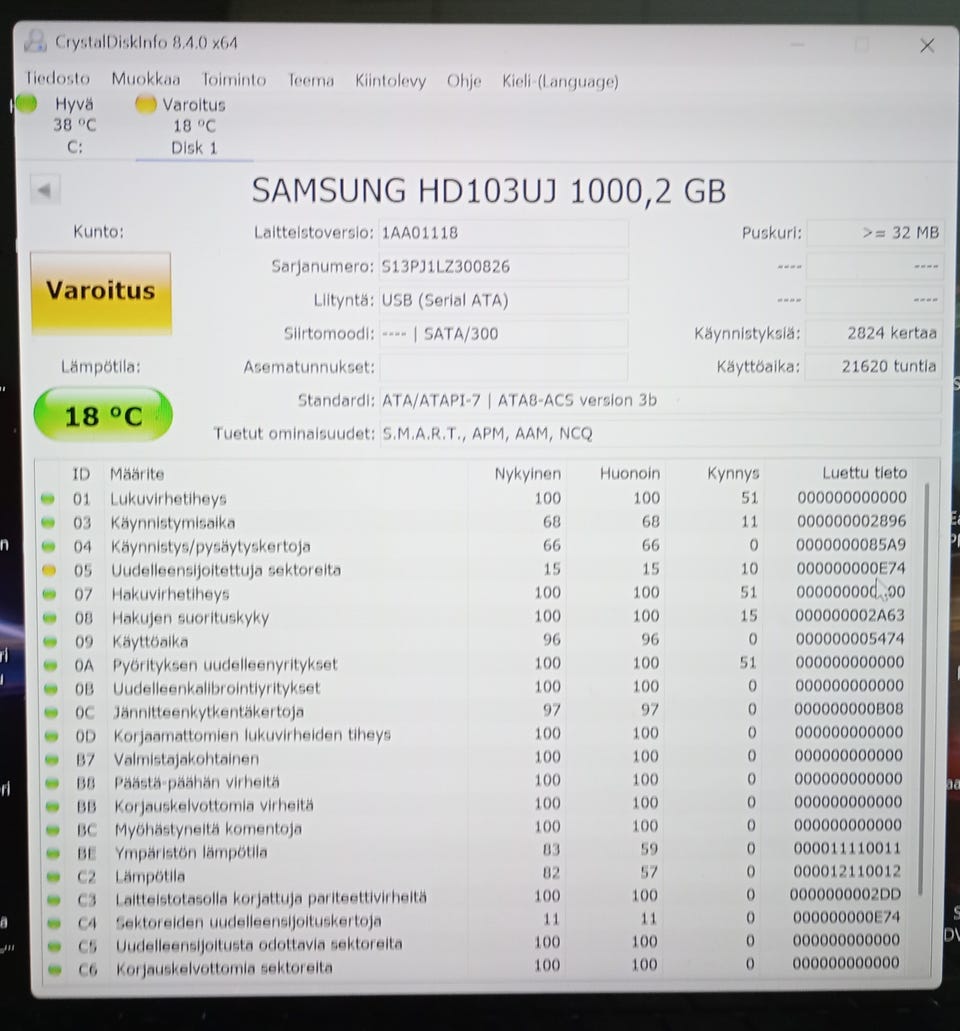Image resolution: width=960 pixels, height=1031 pixels.
Task: Click the yellow Varoitus status circle icon
Action: pos(145,105)
